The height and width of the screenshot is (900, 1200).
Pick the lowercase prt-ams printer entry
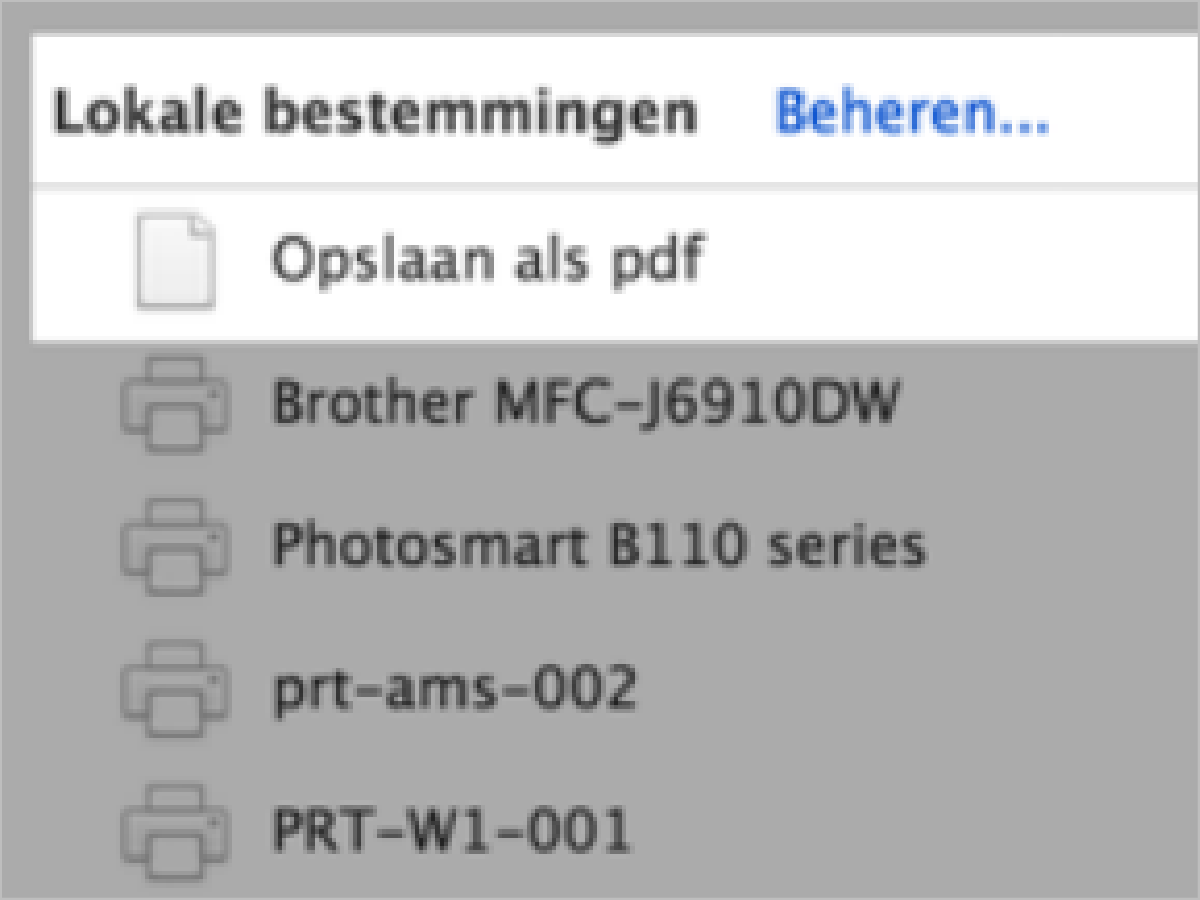click(454, 689)
